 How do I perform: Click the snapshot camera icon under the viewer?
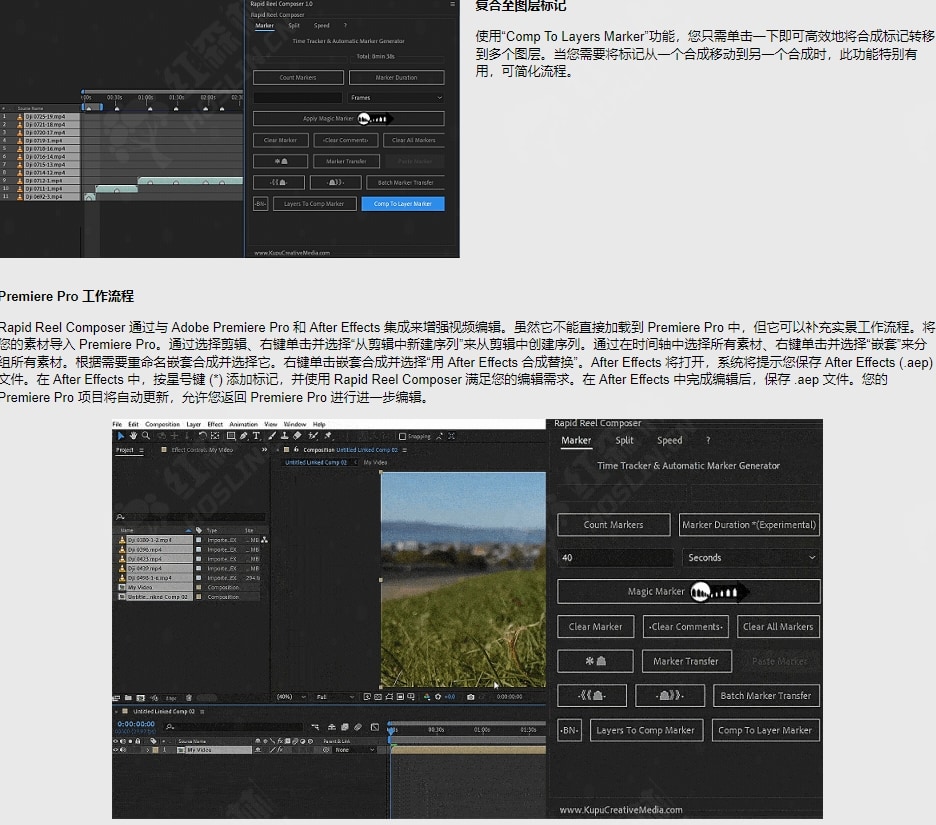[470, 697]
